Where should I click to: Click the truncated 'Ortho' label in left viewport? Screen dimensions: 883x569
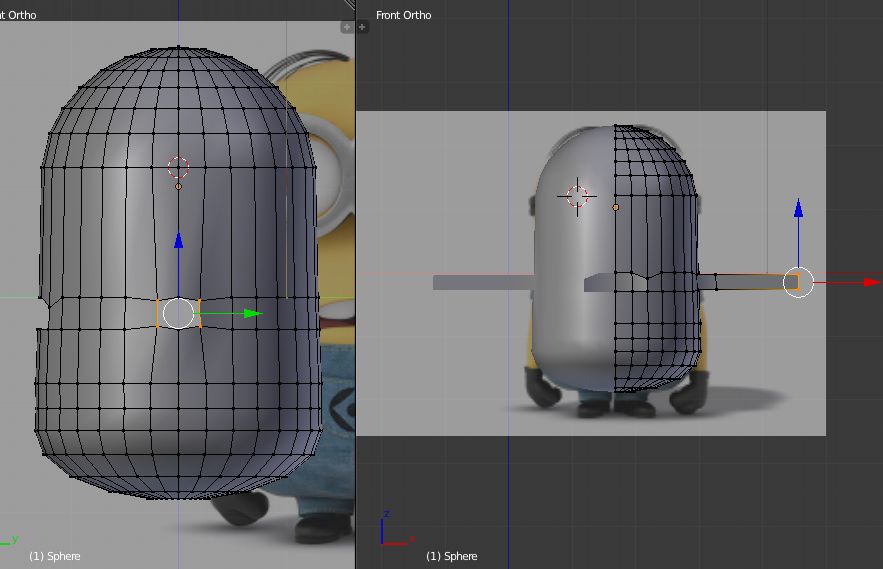tap(18, 15)
